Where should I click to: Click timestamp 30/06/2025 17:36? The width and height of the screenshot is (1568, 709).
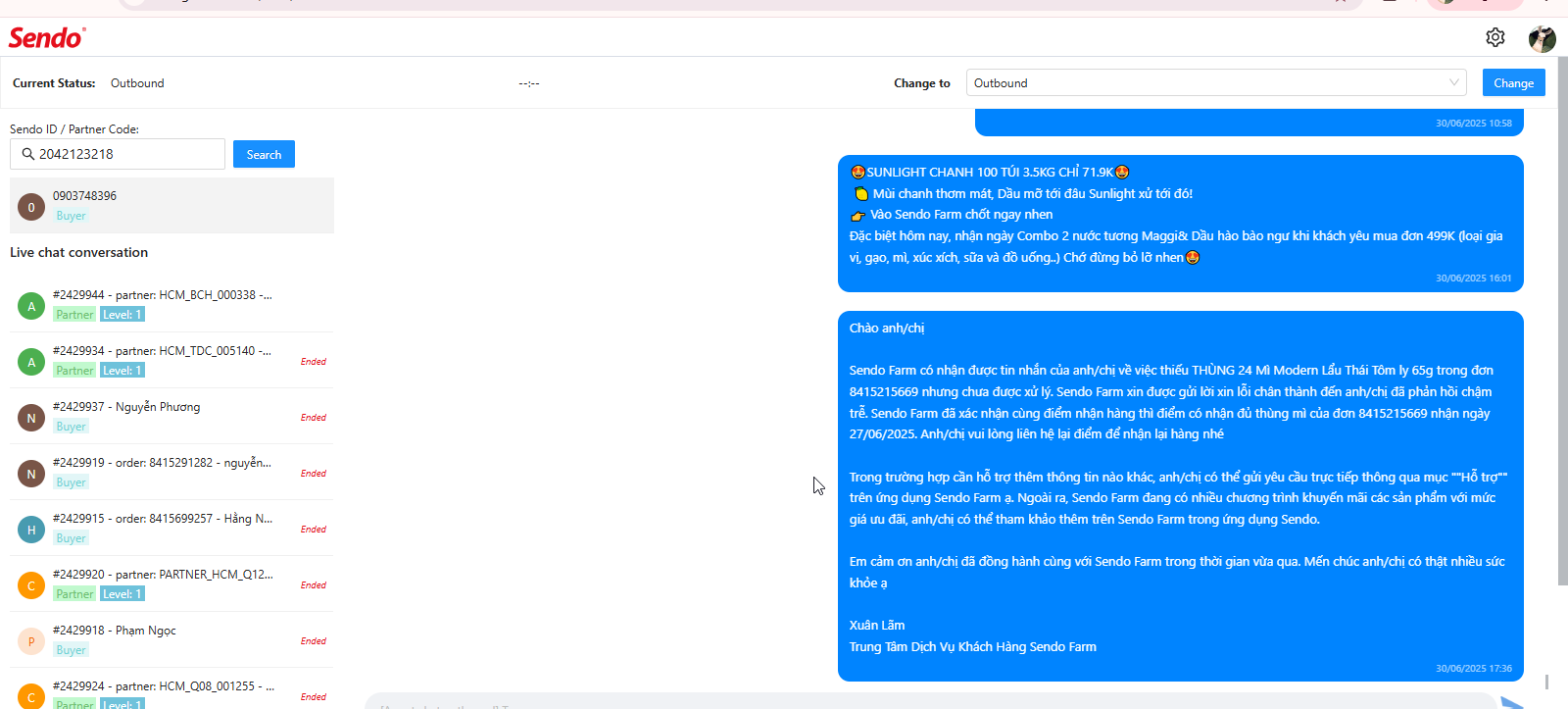point(1473,669)
